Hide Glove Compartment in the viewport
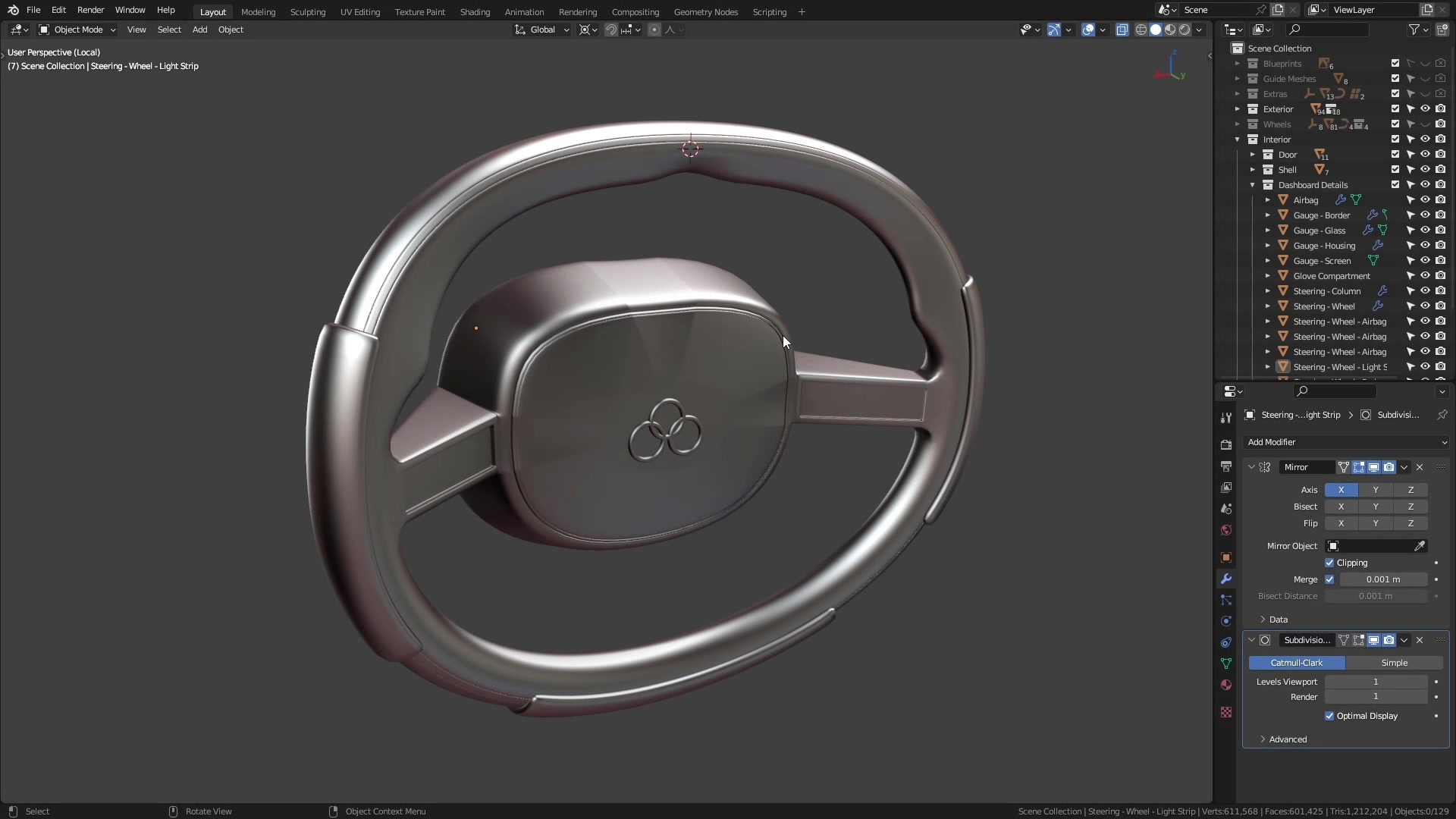 (x=1425, y=276)
